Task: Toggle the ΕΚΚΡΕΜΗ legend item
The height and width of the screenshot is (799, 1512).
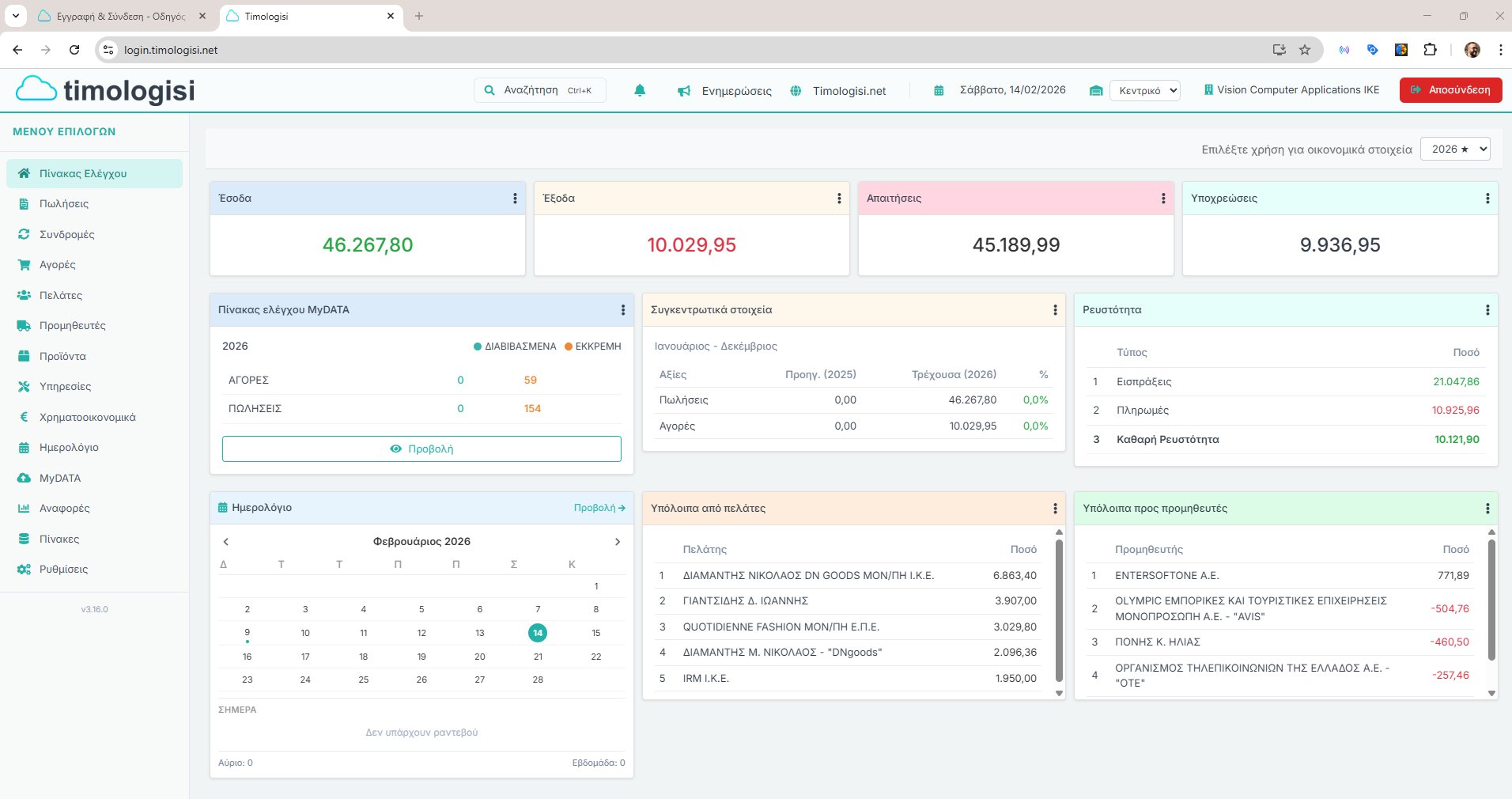Action: point(593,346)
